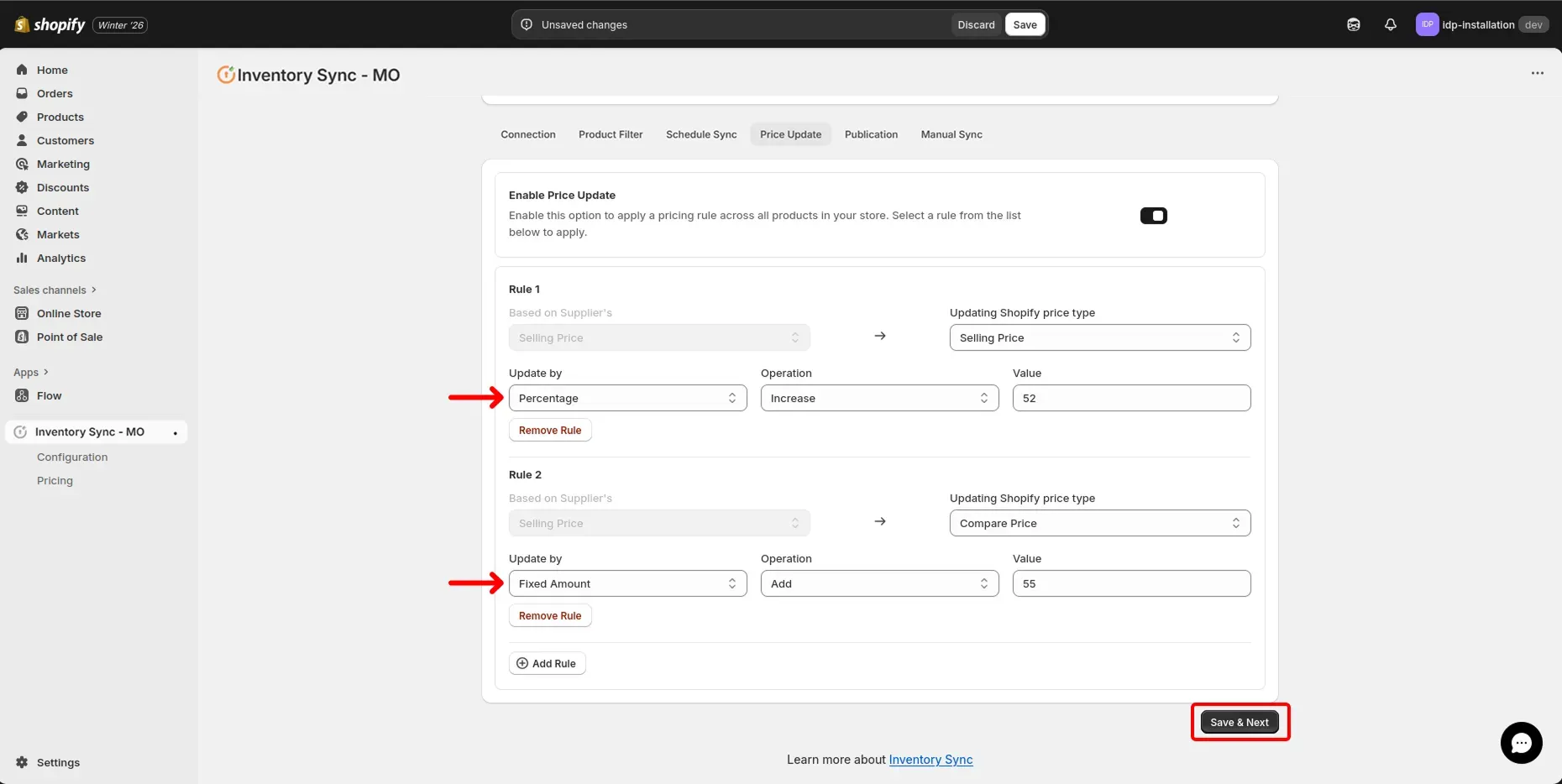Open Shopify admin notifications bell
The width and height of the screenshot is (1562, 784).
click(x=1390, y=24)
